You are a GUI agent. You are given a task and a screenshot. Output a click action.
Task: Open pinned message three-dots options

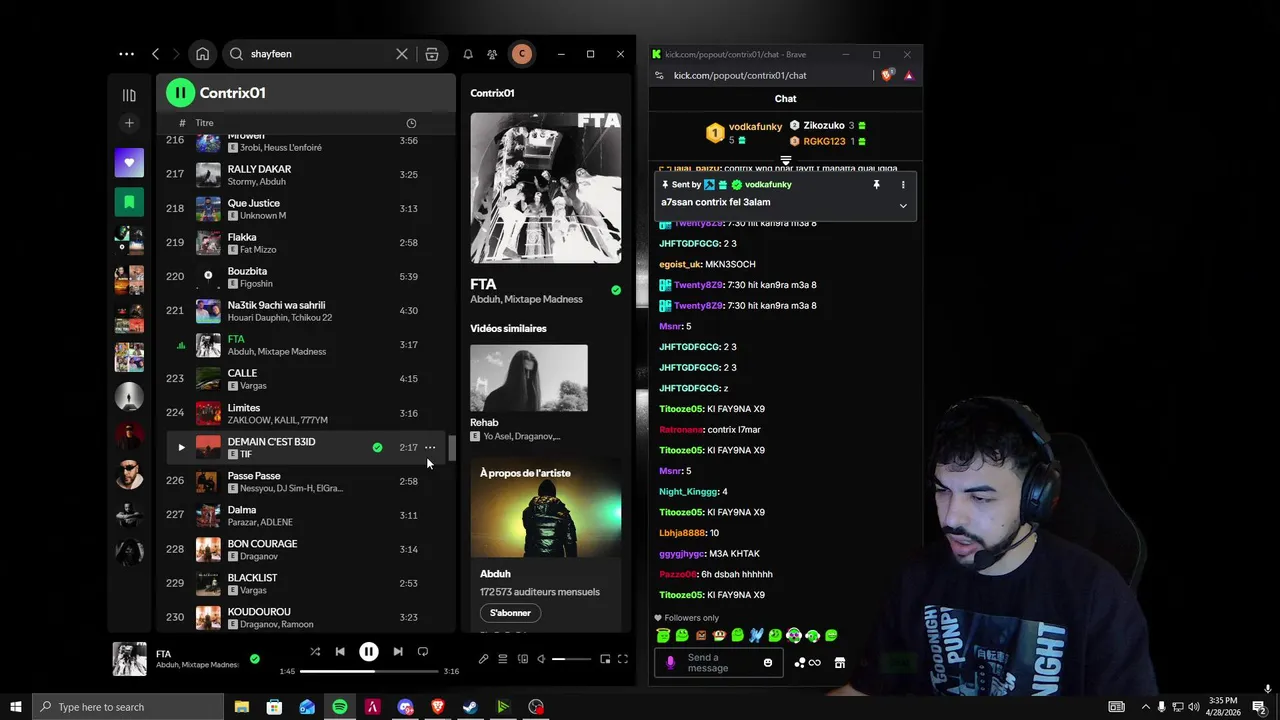pyautogui.click(x=903, y=185)
